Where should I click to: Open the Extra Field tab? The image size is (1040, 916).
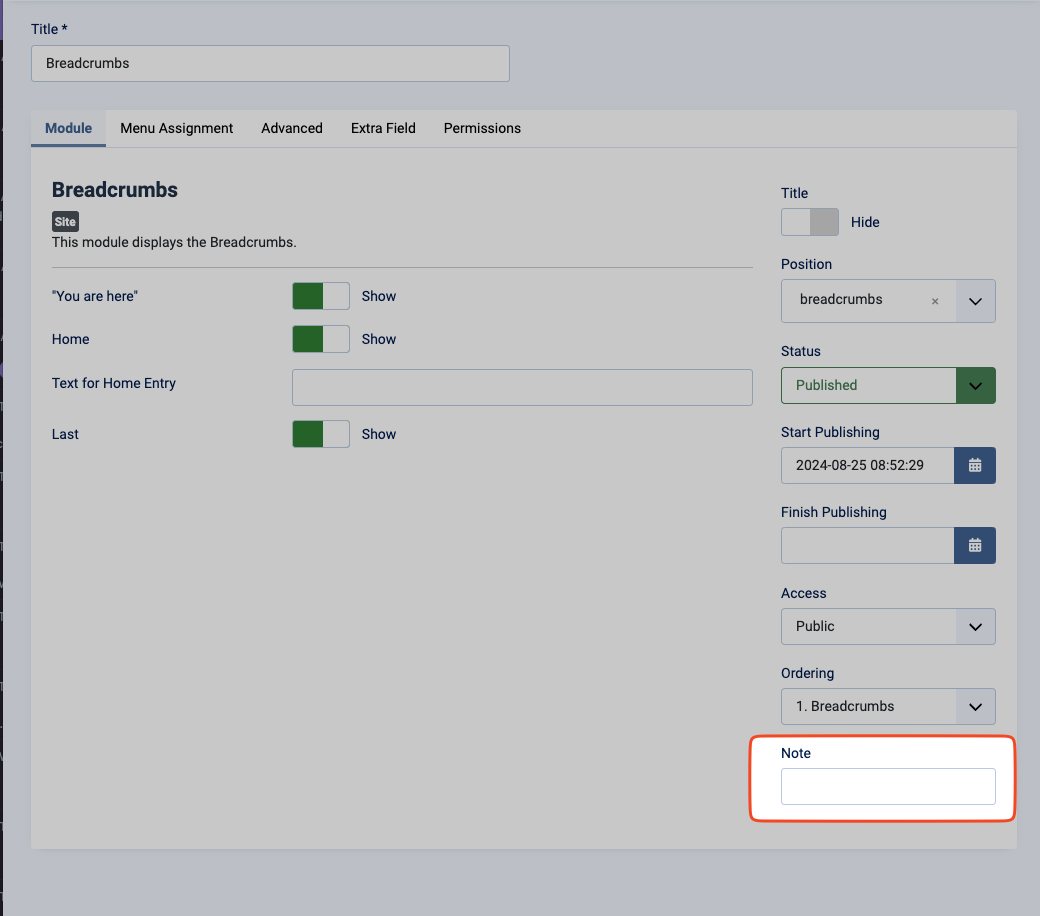(x=383, y=128)
